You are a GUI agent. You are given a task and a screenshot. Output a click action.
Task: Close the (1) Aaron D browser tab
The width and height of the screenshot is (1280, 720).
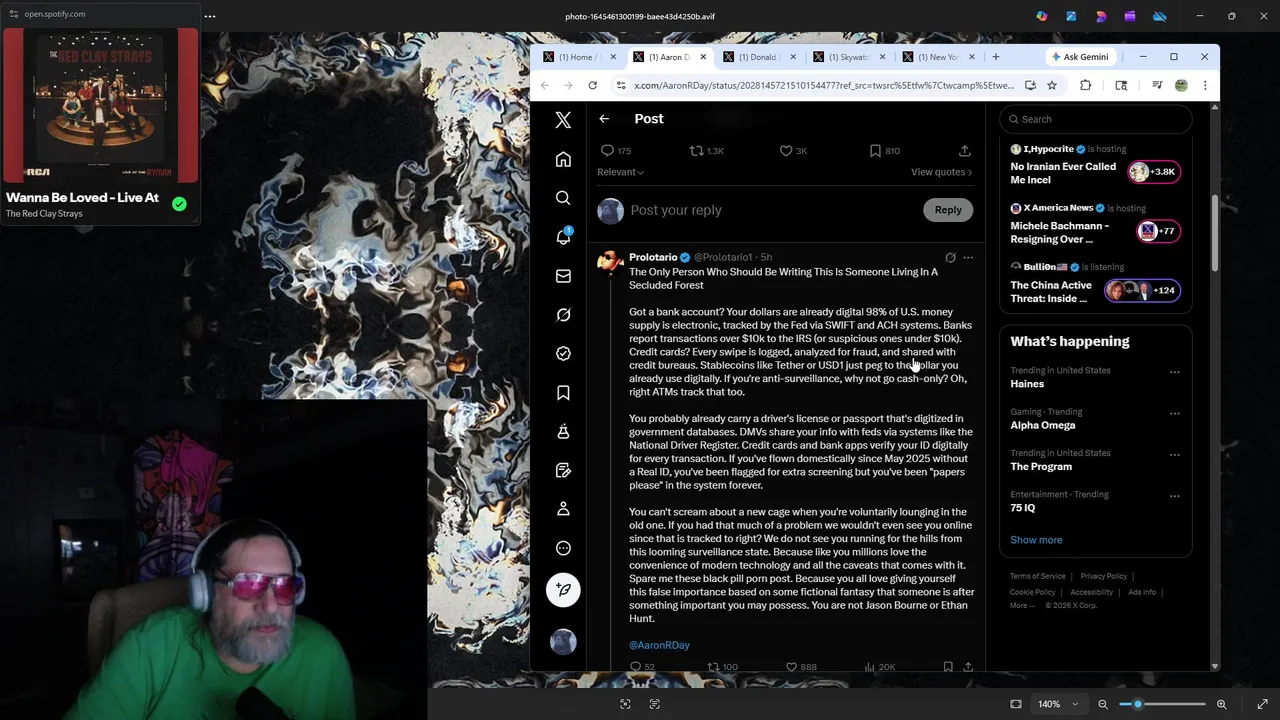coord(703,57)
